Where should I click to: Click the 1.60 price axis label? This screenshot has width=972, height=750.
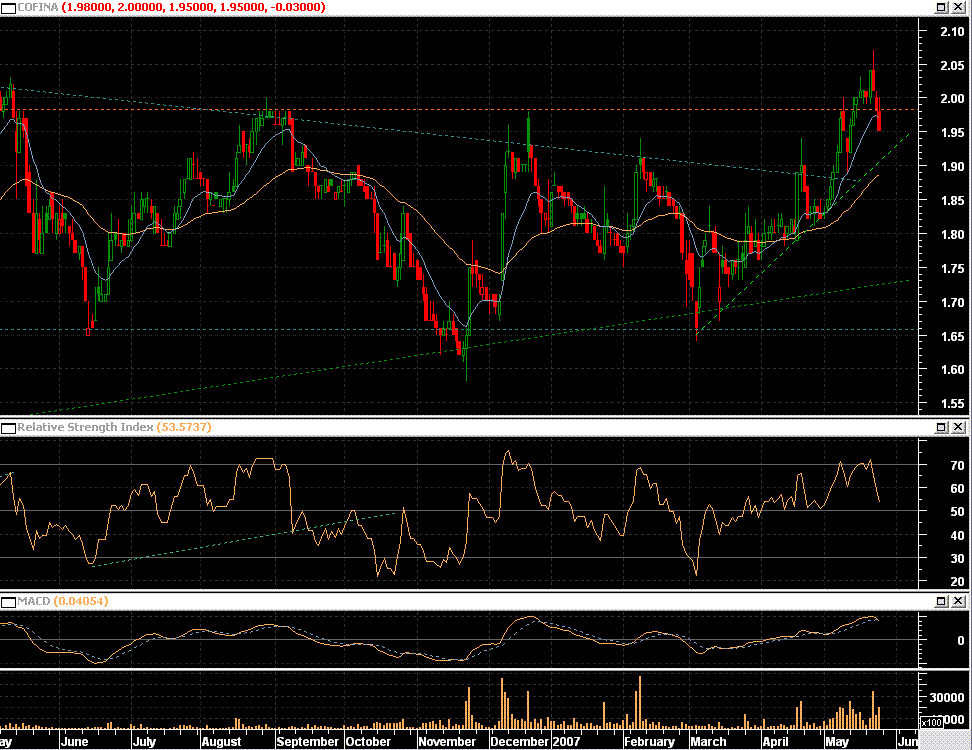coord(952,370)
